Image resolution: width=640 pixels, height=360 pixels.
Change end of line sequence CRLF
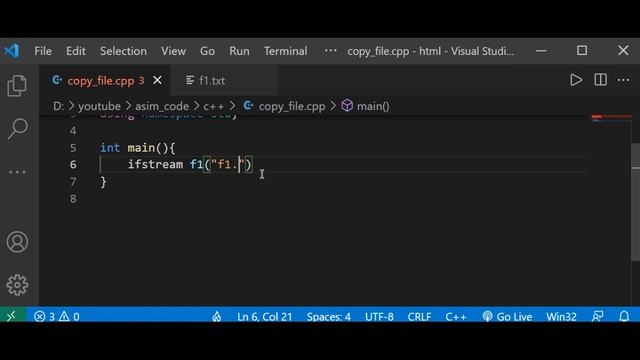click(419, 316)
